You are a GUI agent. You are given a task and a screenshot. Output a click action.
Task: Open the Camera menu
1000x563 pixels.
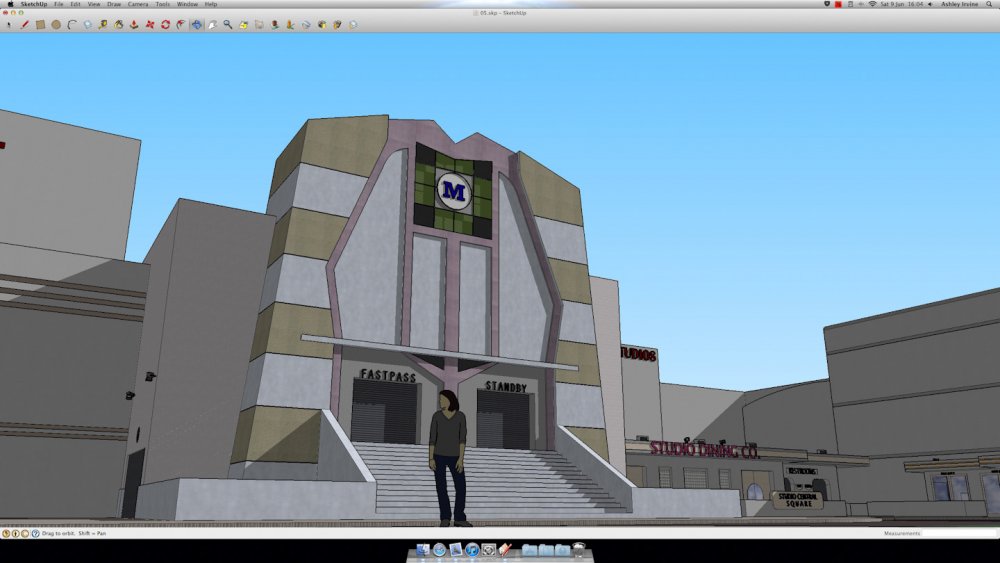click(x=137, y=4)
